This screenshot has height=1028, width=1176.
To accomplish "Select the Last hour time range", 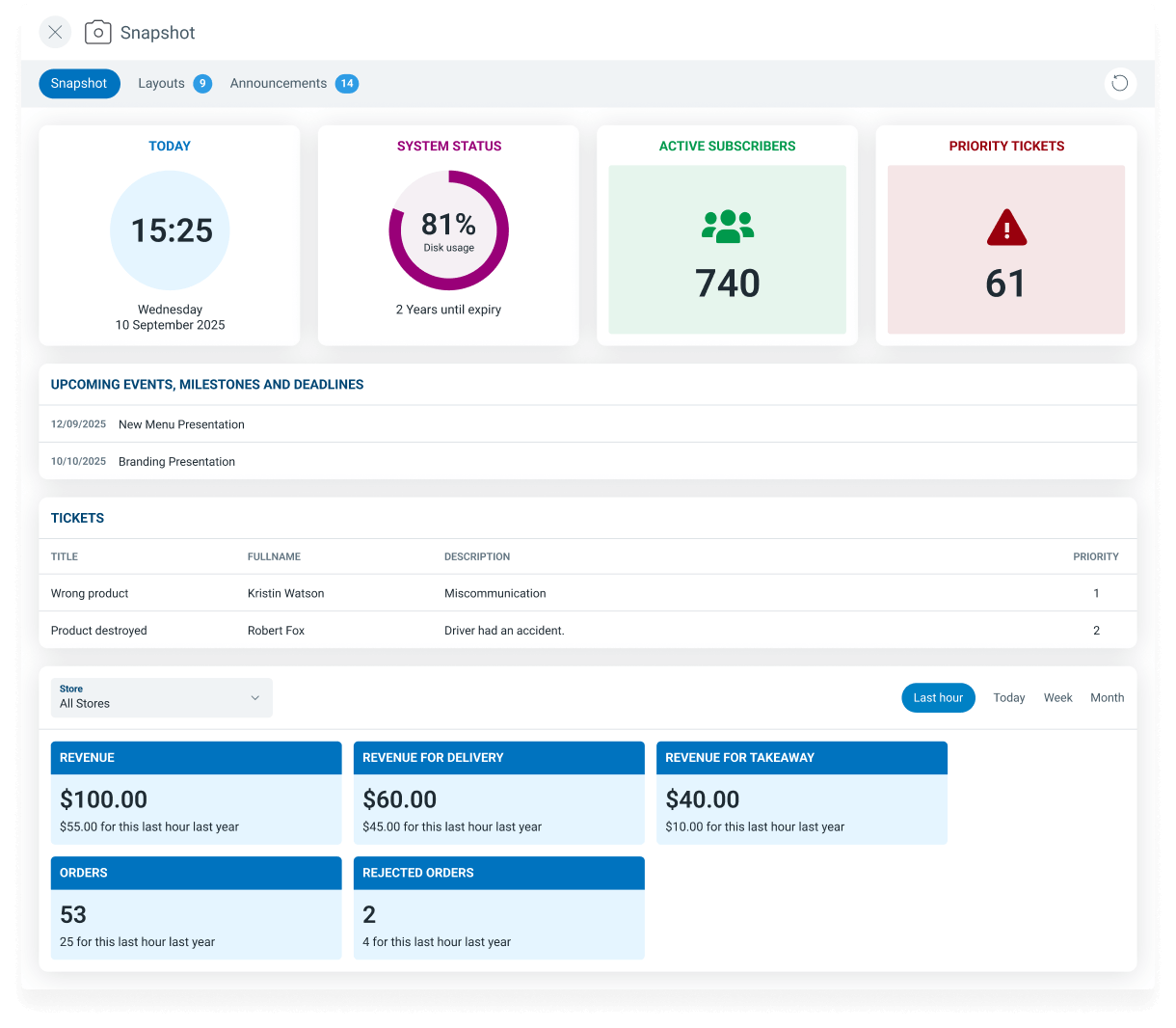I will 938,698.
